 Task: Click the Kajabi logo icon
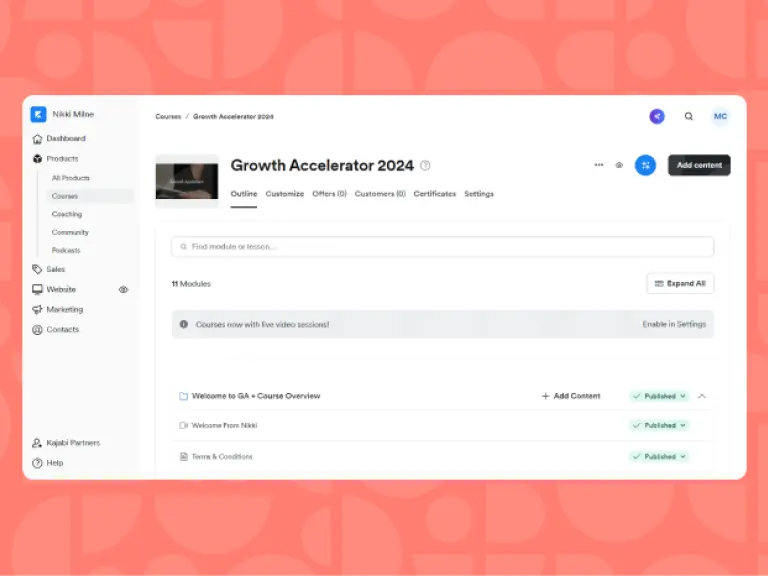38,114
